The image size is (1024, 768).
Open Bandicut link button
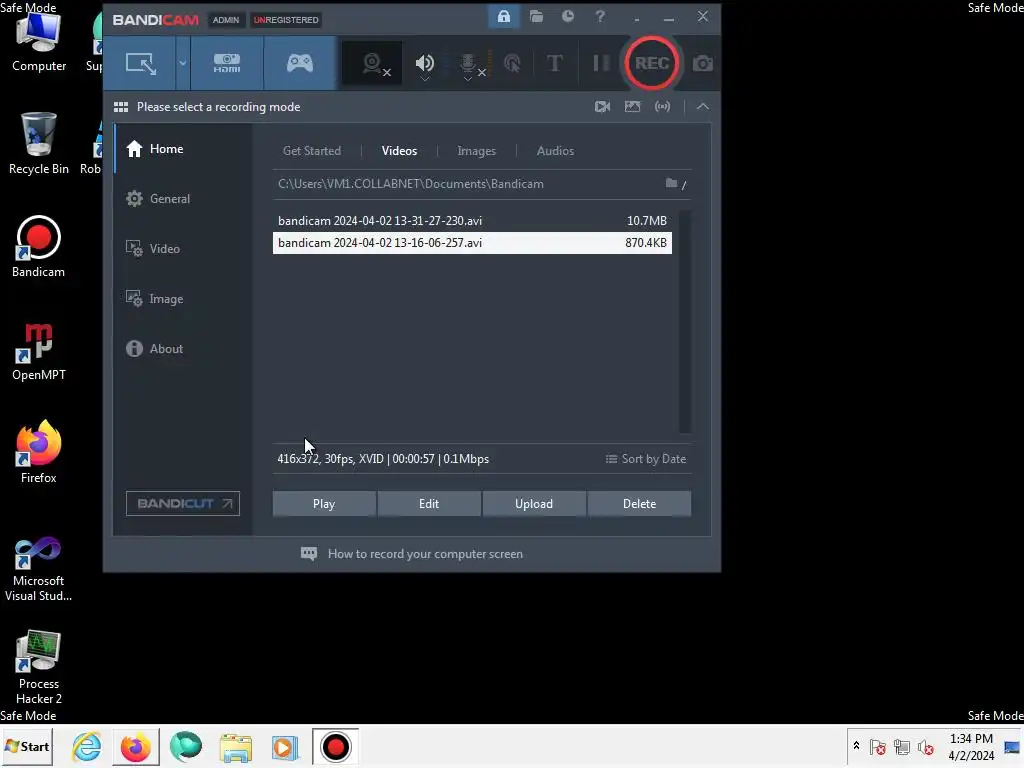point(183,504)
